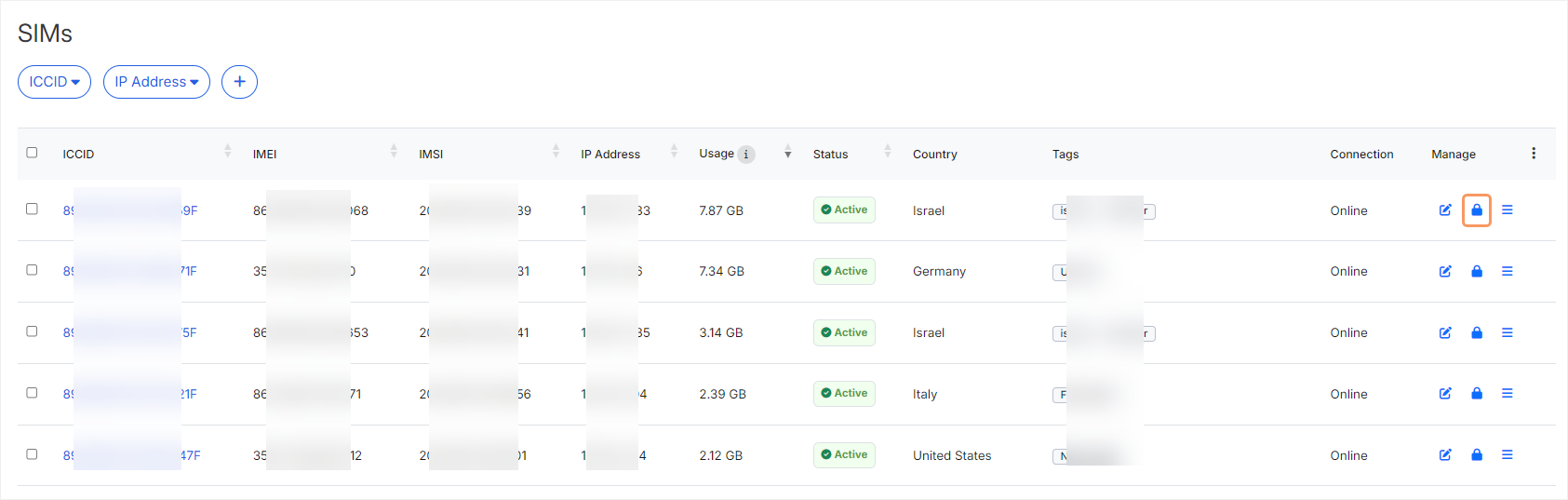
Task: Click the Active status badge for Italy
Action: pyautogui.click(x=844, y=394)
